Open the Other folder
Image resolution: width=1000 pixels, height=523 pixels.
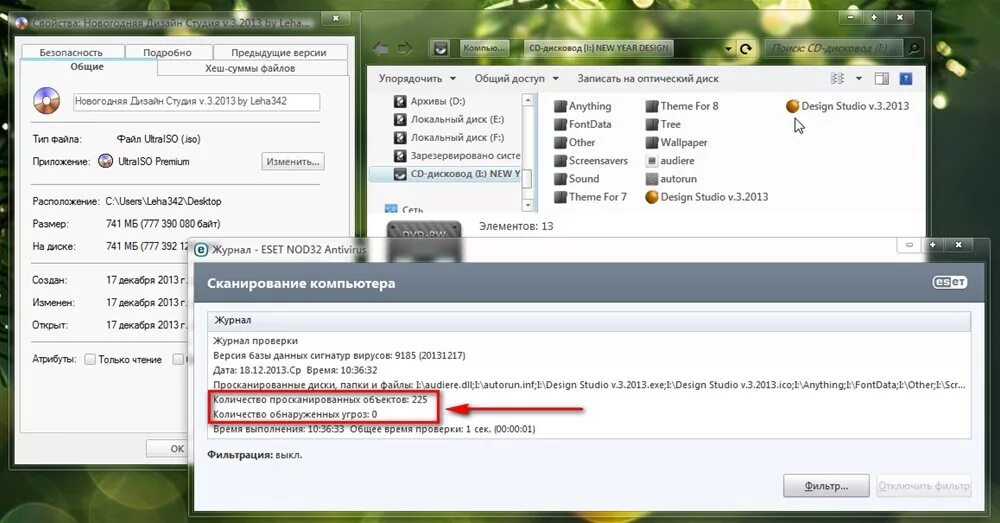[575, 142]
